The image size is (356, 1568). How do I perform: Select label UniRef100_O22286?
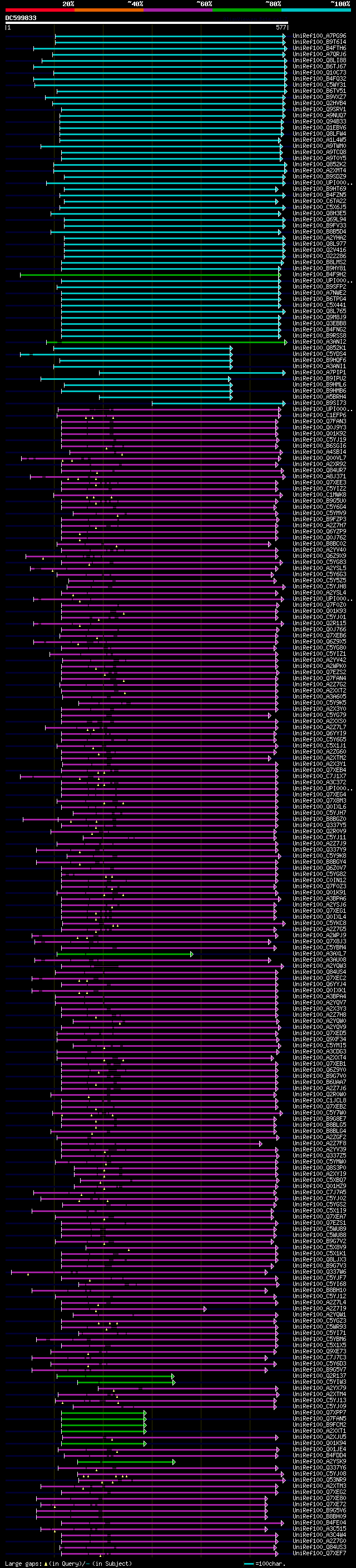point(319,256)
